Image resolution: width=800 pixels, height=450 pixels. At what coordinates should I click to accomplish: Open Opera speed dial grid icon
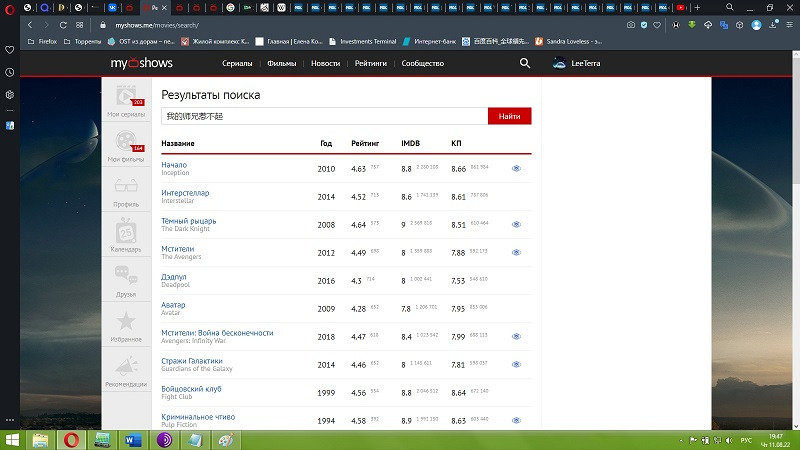[80, 25]
